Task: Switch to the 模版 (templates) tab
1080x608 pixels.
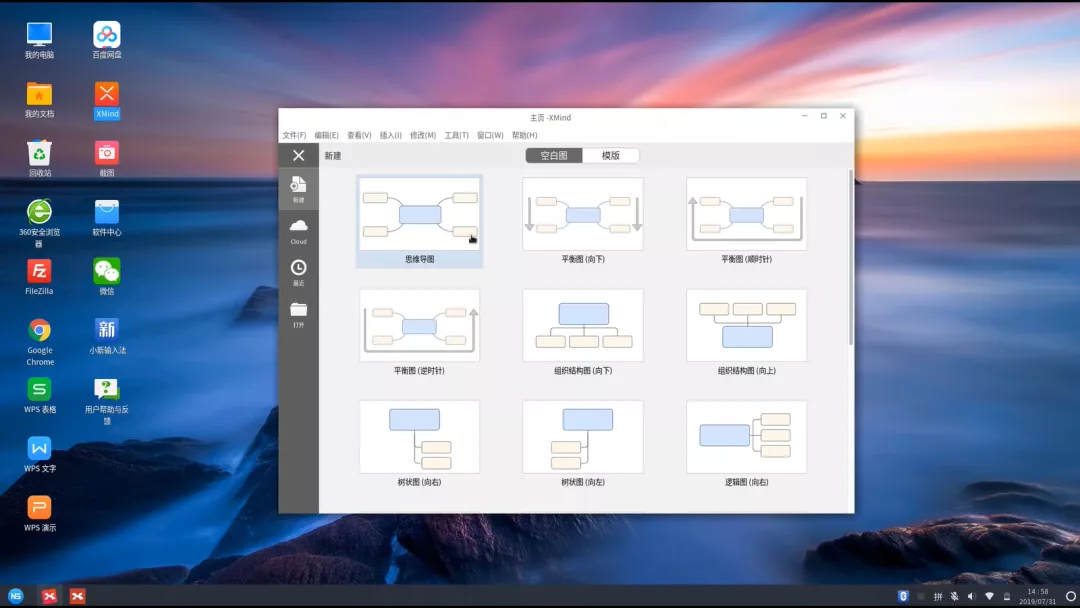Action: tap(611, 156)
